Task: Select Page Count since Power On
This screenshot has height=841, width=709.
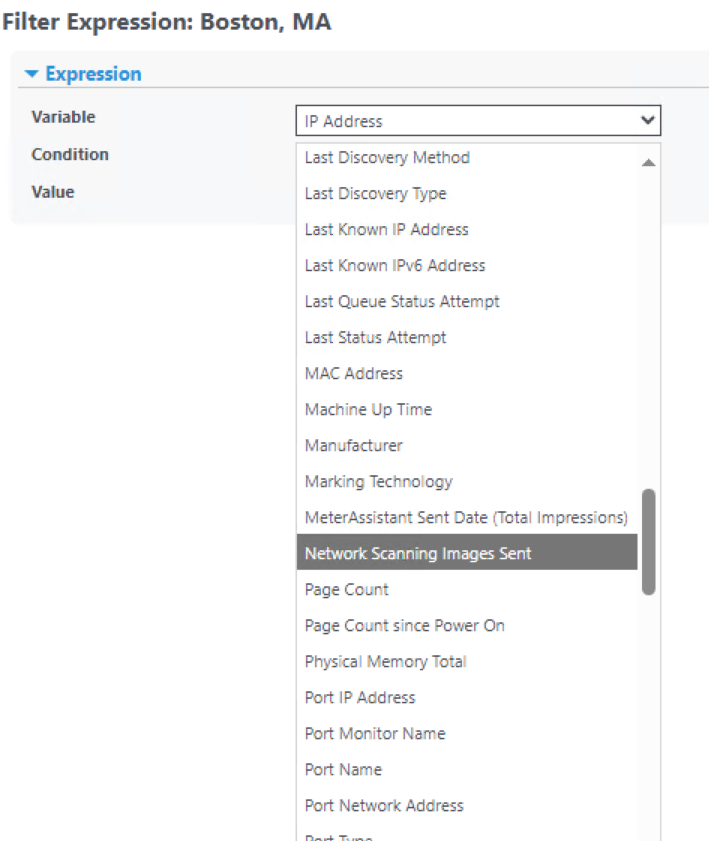Action: [x=404, y=626]
